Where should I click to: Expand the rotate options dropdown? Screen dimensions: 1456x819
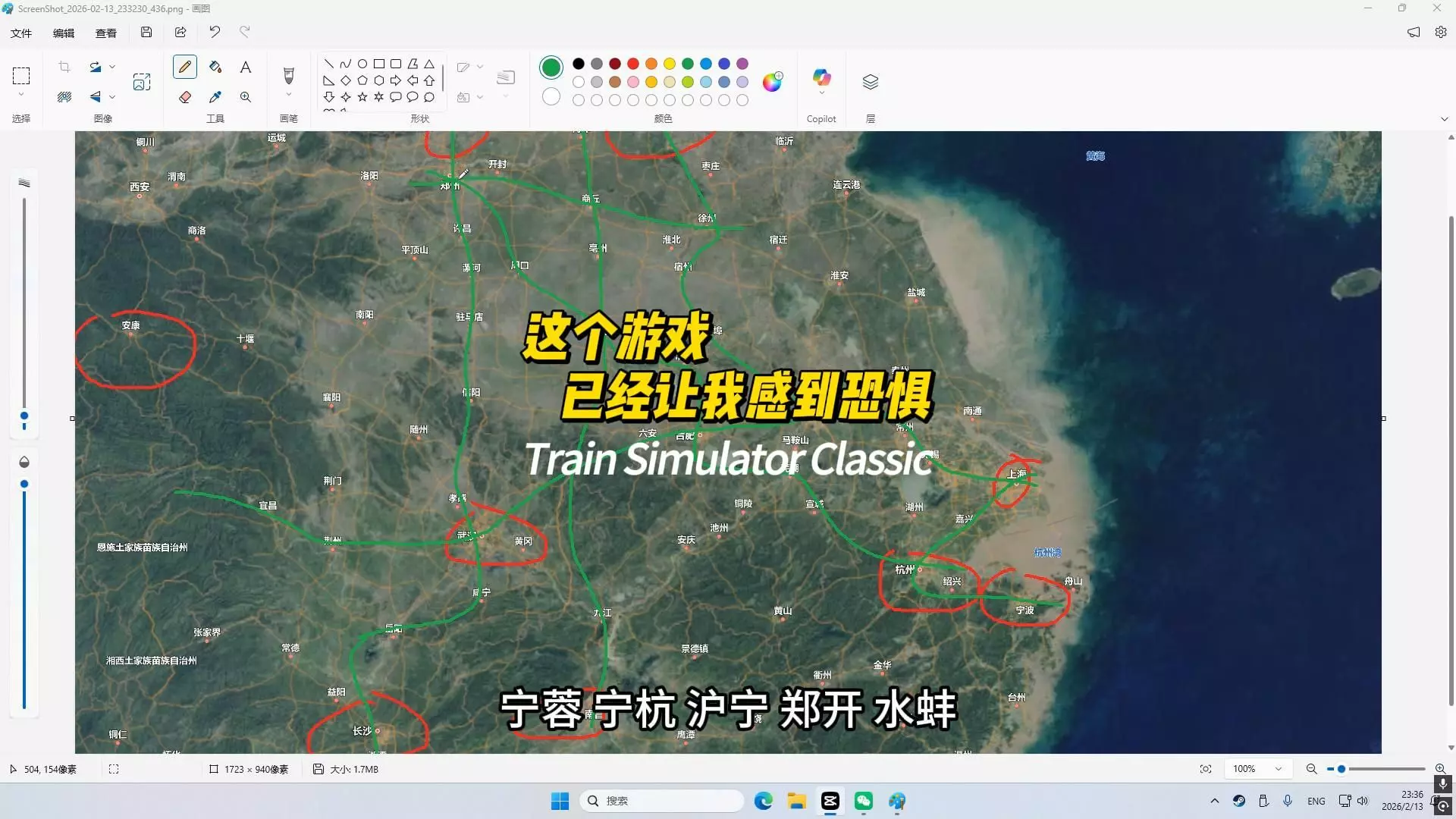tap(112, 67)
